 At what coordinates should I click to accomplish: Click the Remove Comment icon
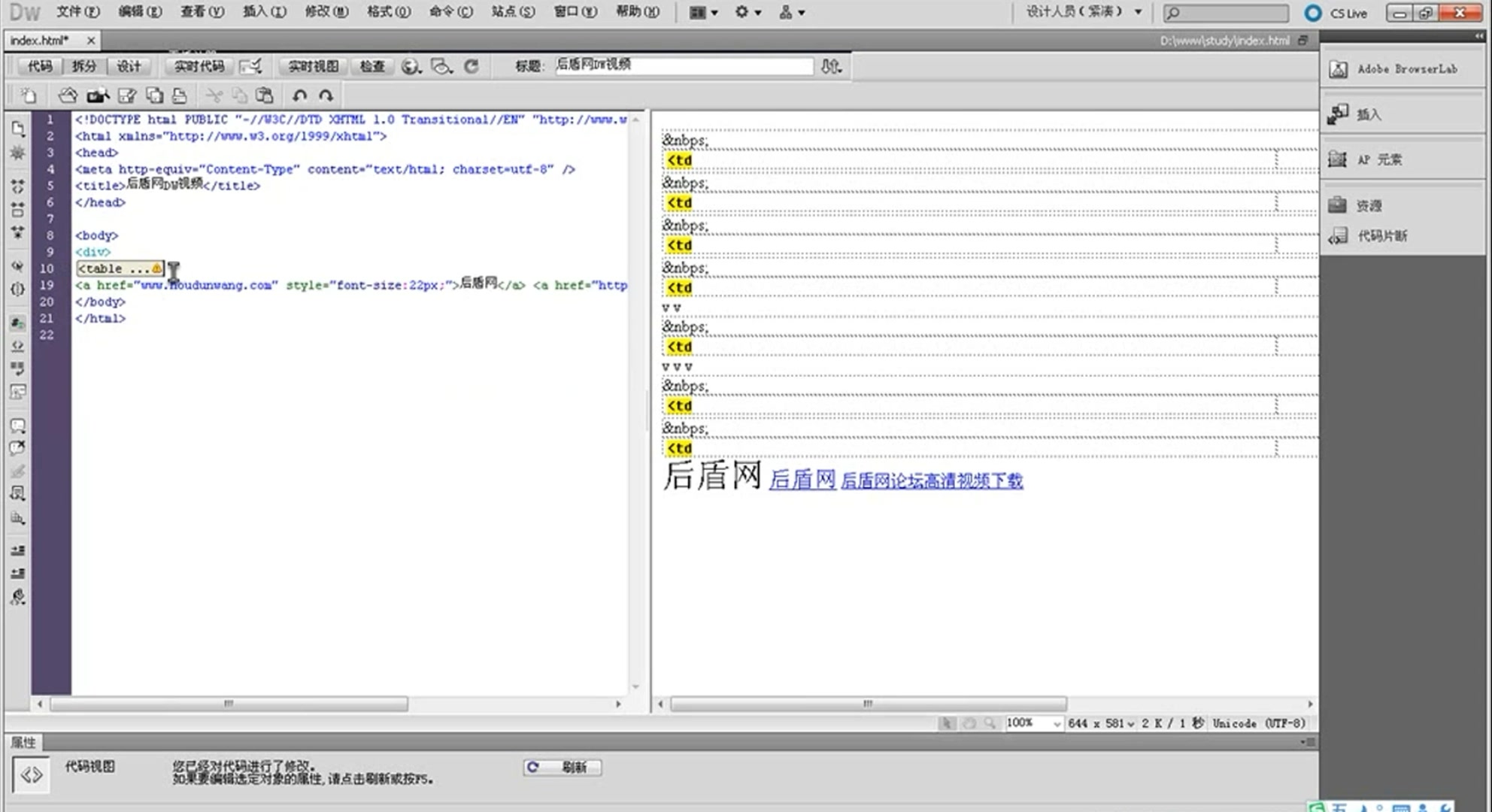(x=18, y=449)
